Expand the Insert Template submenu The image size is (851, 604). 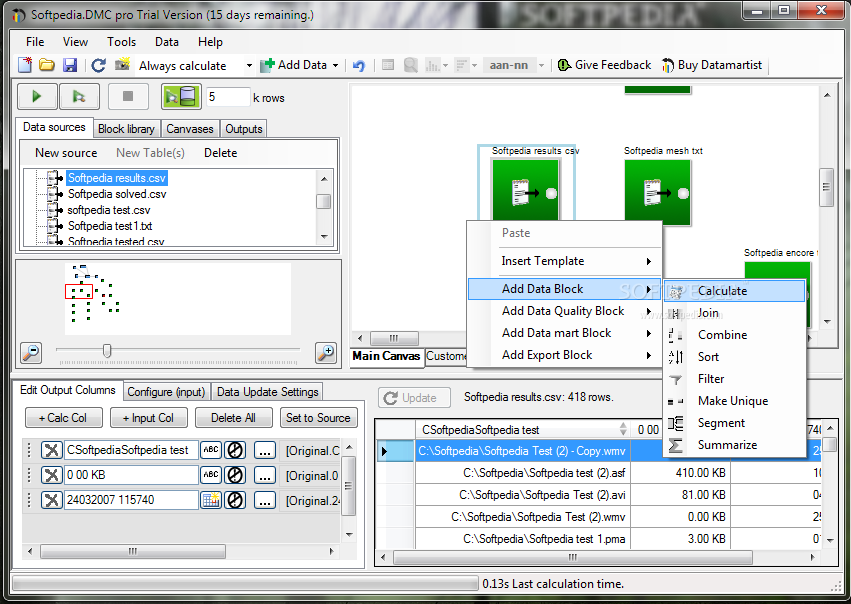(564, 261)
